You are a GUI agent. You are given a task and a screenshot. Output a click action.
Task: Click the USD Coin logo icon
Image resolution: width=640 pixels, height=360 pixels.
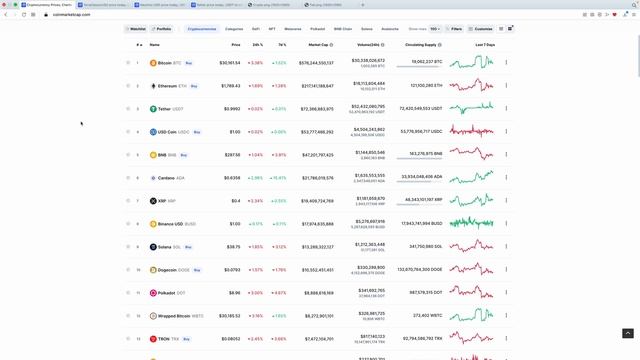click(153, 132)
